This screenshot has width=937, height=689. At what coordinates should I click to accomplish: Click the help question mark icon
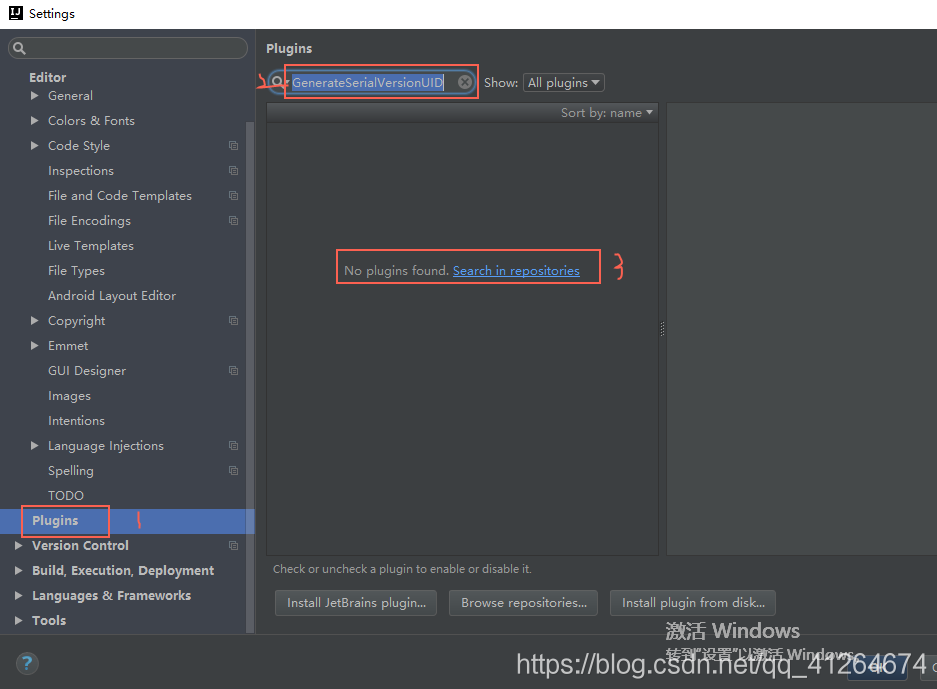click(26, 663)
